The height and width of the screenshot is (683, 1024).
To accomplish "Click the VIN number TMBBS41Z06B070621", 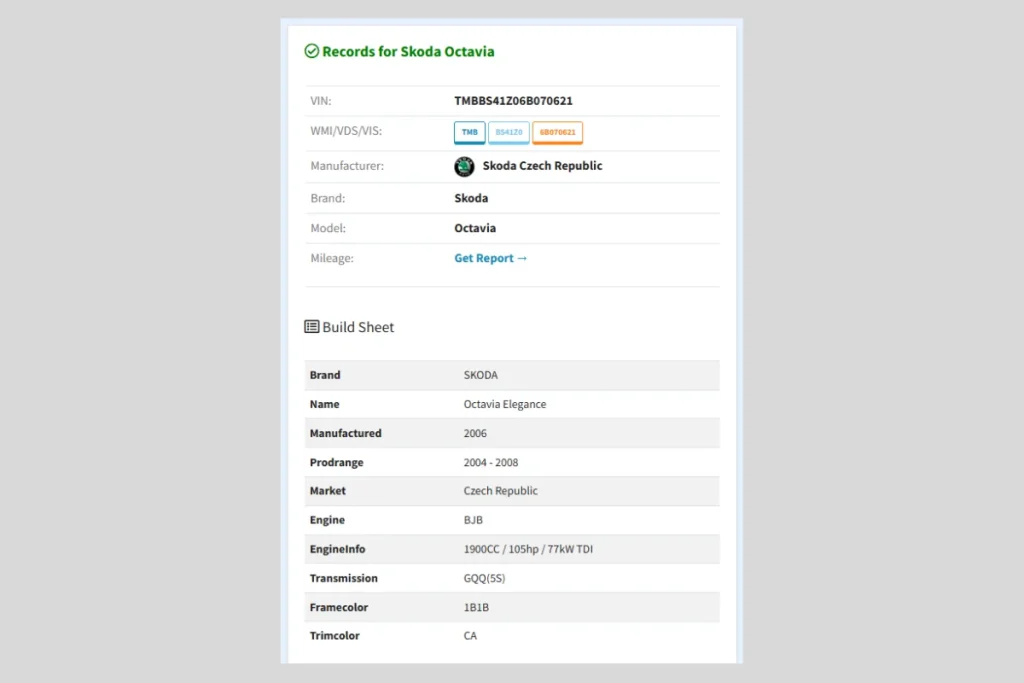I will [513, 101].
